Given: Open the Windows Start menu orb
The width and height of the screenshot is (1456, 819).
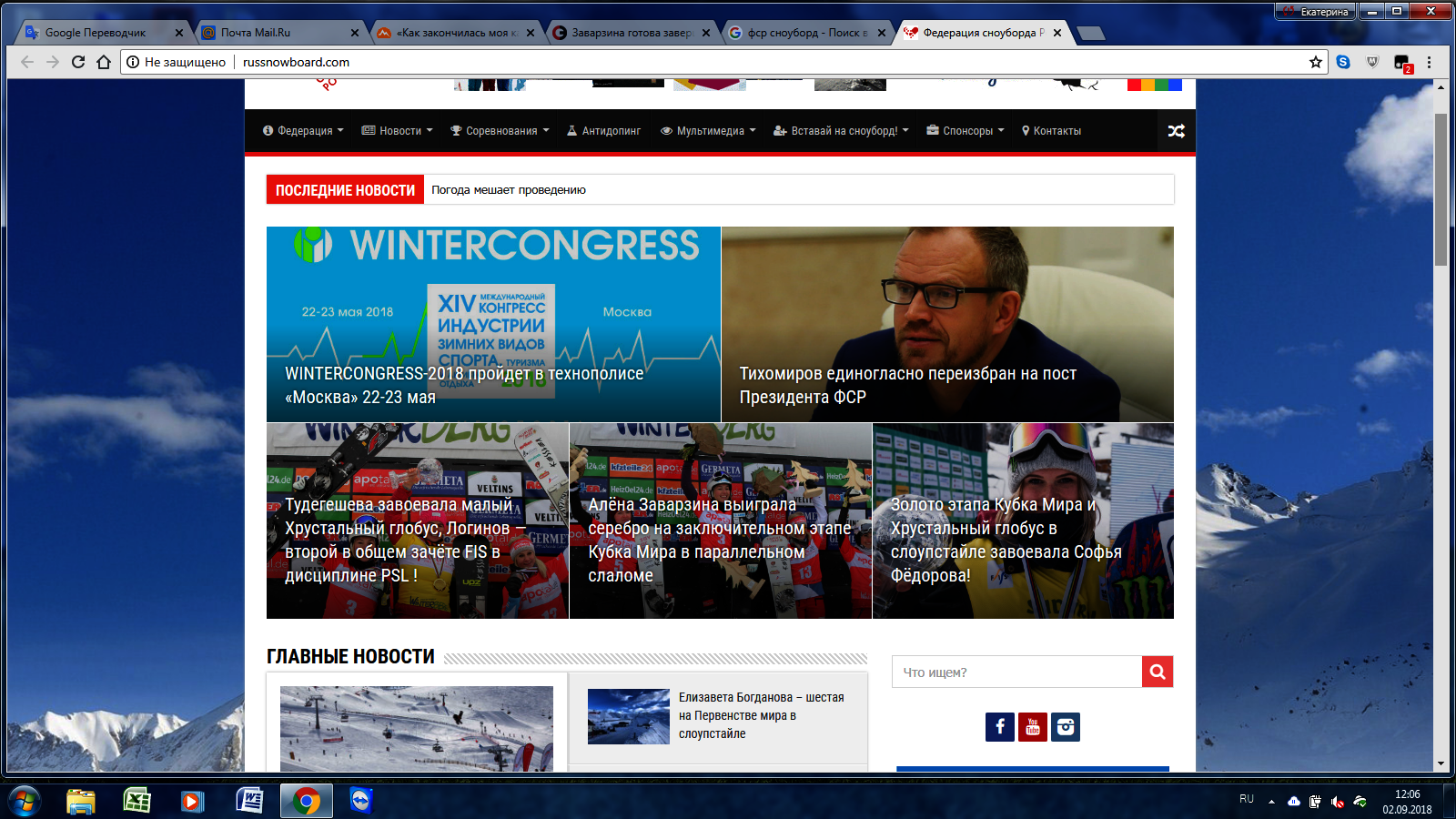Looking at the screenshot, I should [25, 801].
